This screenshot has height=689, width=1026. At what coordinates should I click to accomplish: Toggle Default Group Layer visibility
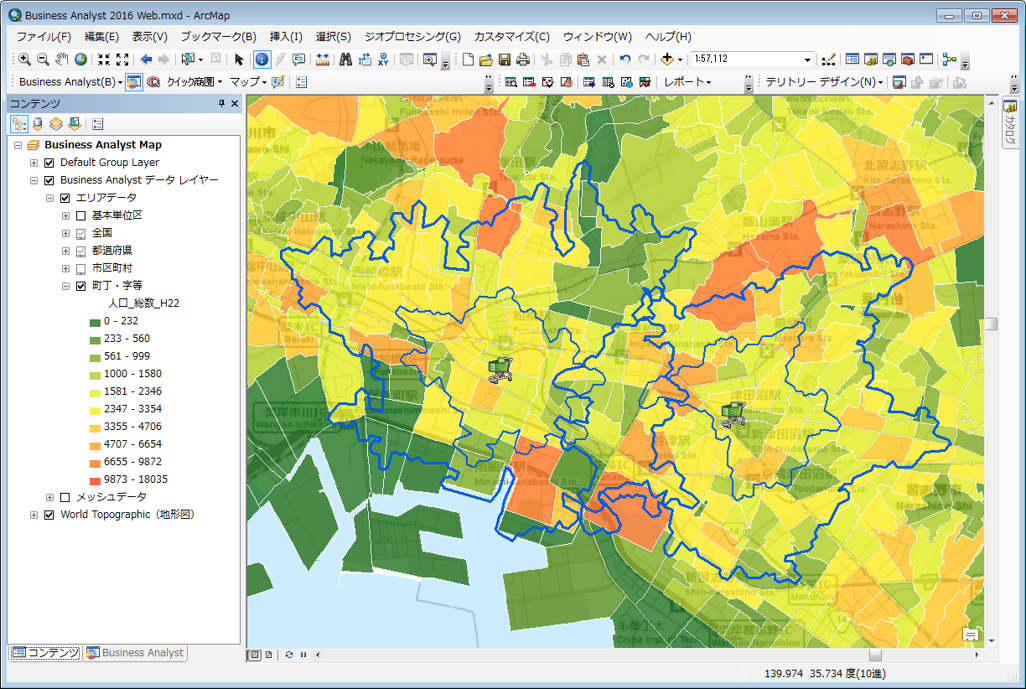49,163
